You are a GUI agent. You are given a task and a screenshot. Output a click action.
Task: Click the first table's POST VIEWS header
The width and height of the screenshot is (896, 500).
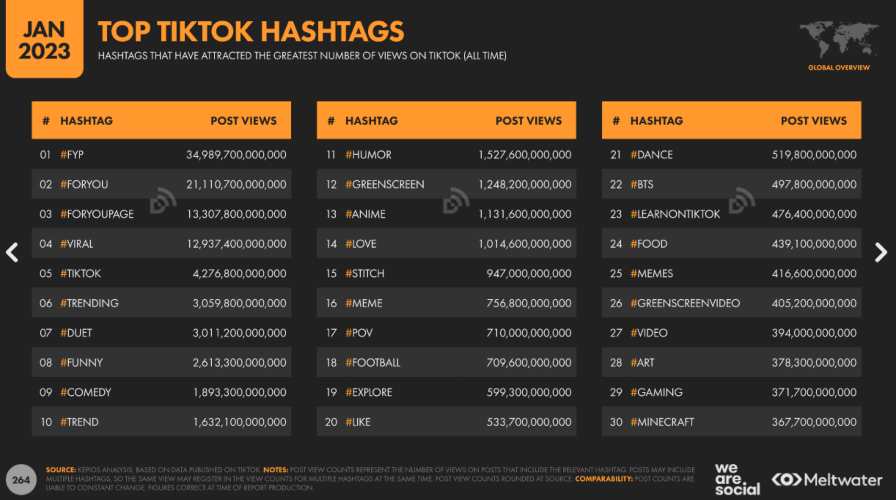tap(243, 121)
